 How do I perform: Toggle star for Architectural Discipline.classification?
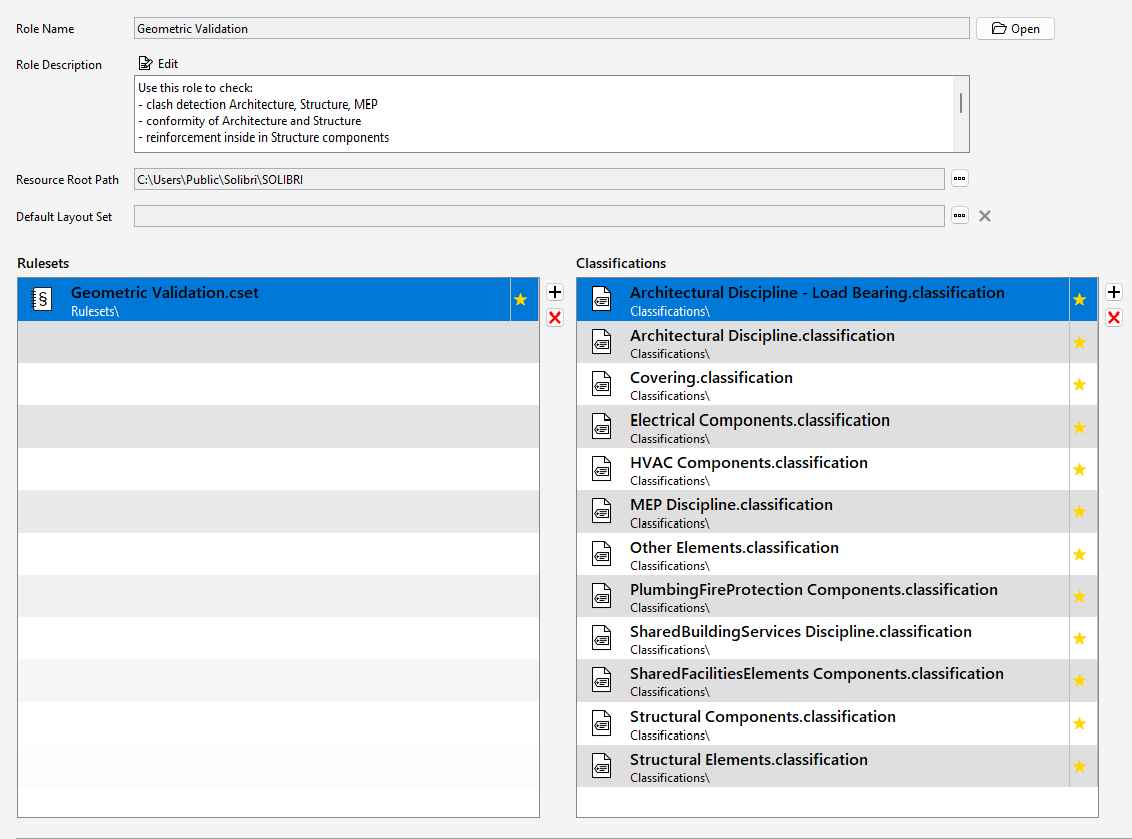click(1079, 342)
